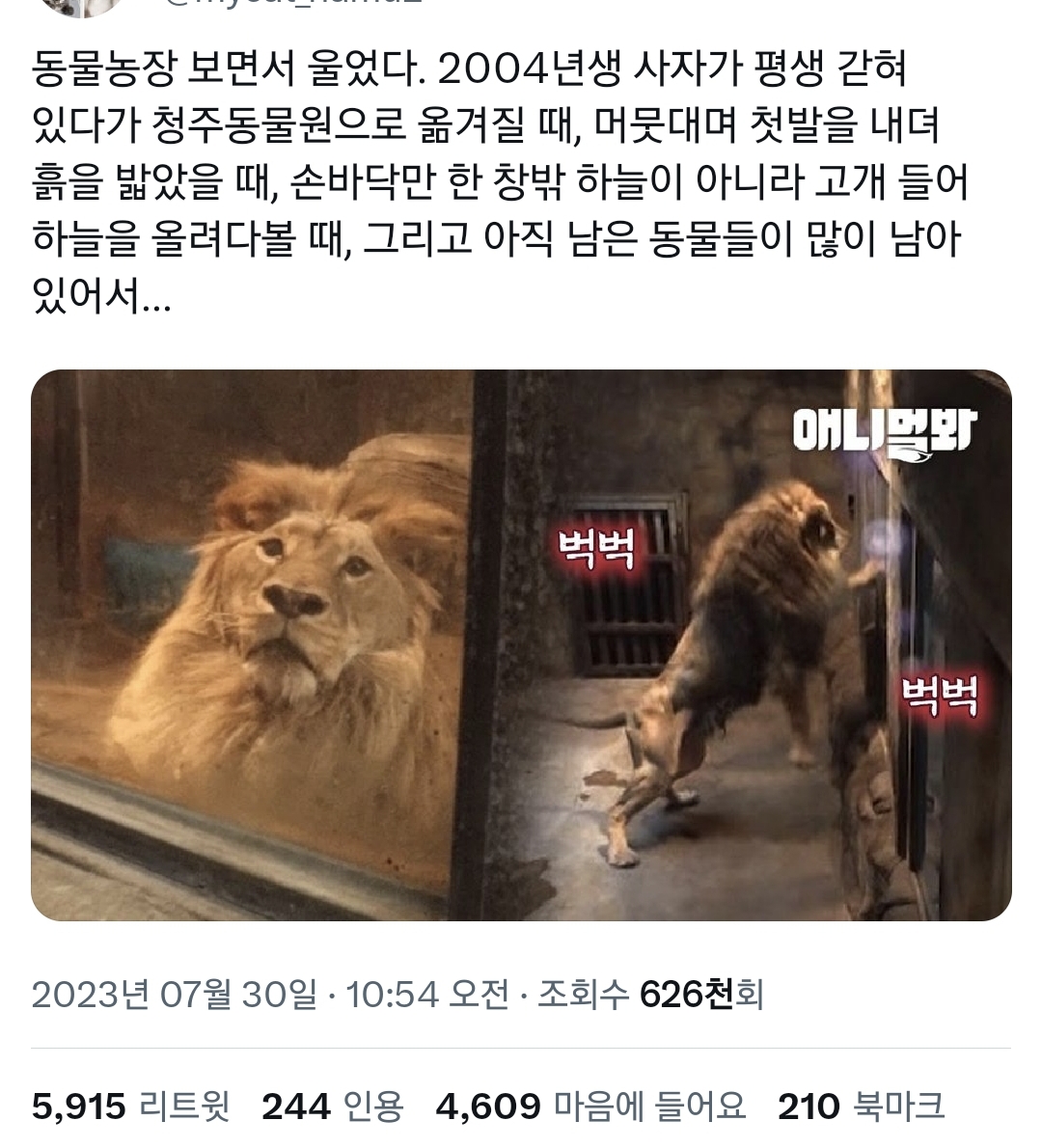1042x1148 pixels.
Task: Open the 244 인용 quotes list
Action: (333, 1107)
